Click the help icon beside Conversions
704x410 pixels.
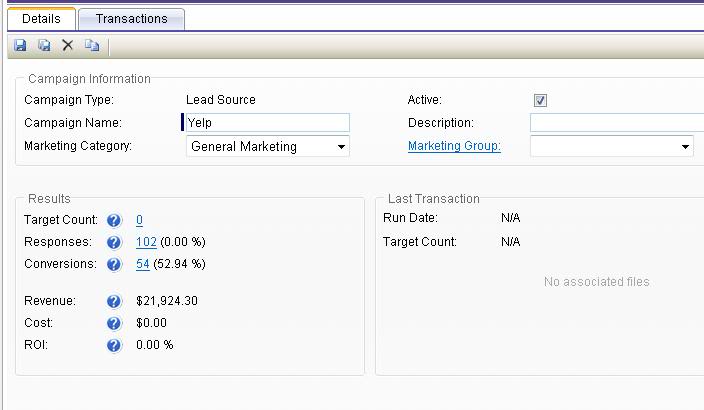[x=114, y=264]
